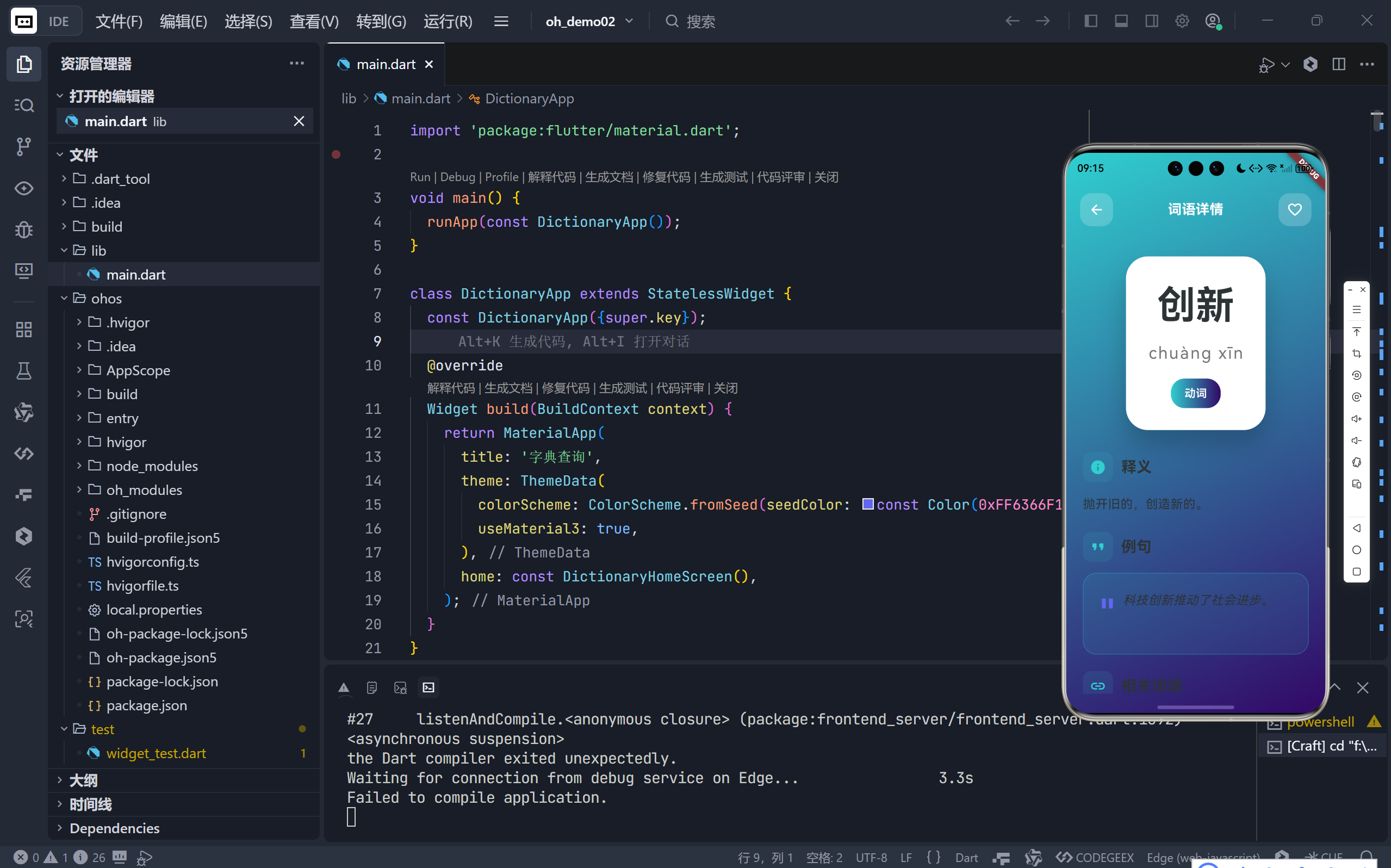The width and height of the screenshot is (1391, 868).
Task: Click the split editor icon in editor toolbar
Action: point(1338,64)
